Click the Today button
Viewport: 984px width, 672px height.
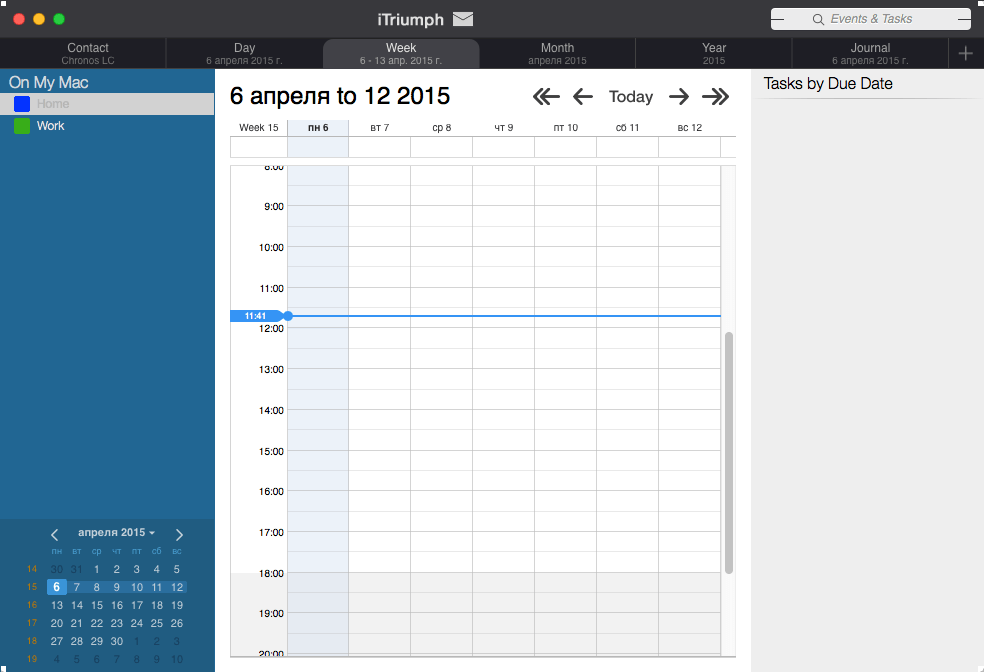pyautogui.click(x=631, y=97)
